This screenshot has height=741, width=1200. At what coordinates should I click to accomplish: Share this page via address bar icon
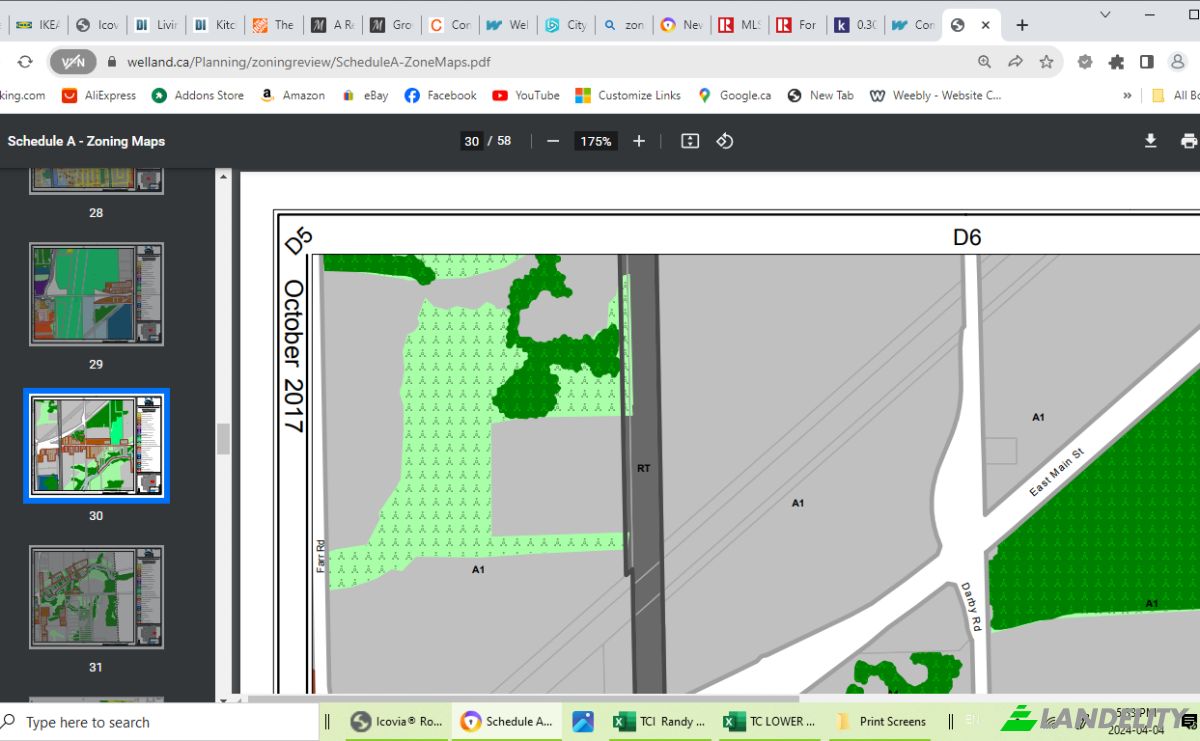1015,62
